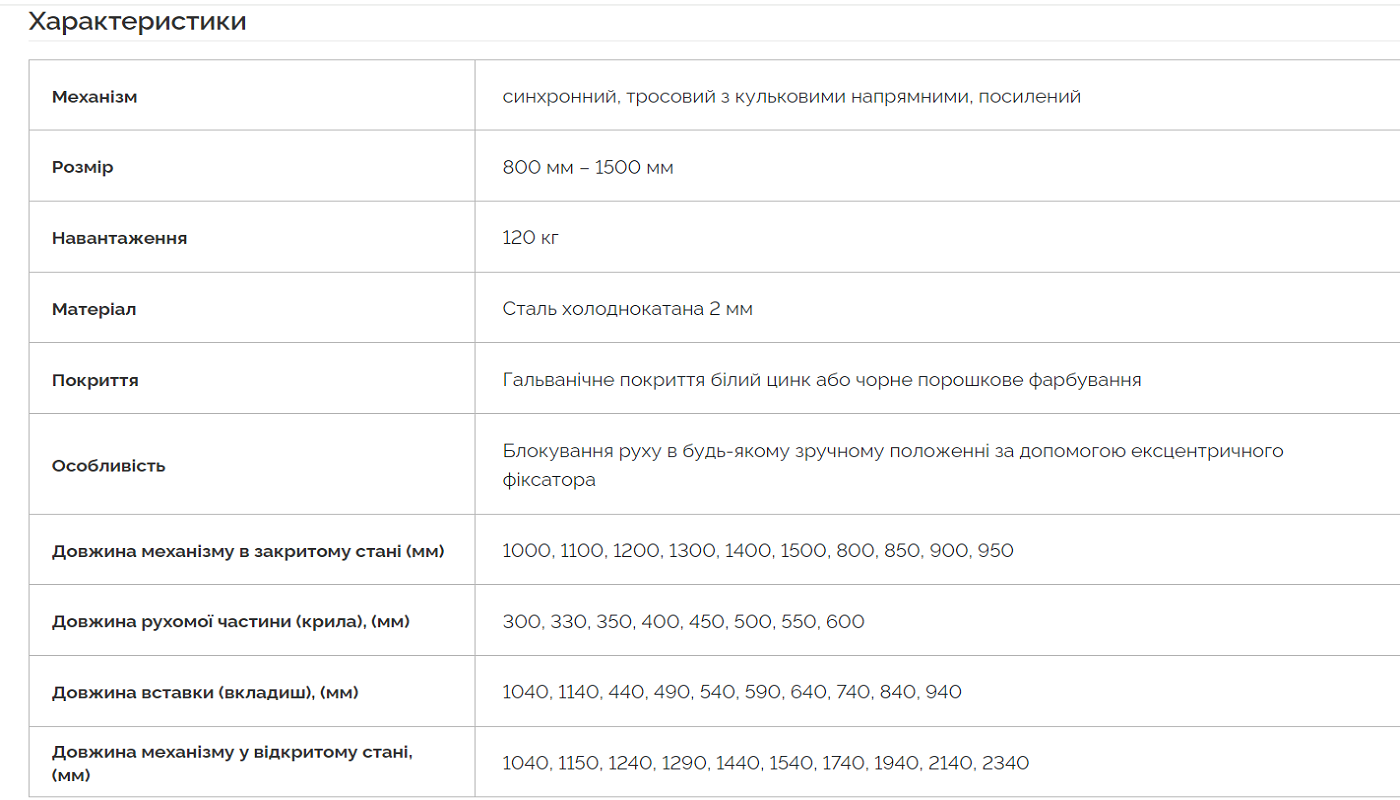Select the insert (вкладиш) length label
1400x800 pixels.
(205, 692)
